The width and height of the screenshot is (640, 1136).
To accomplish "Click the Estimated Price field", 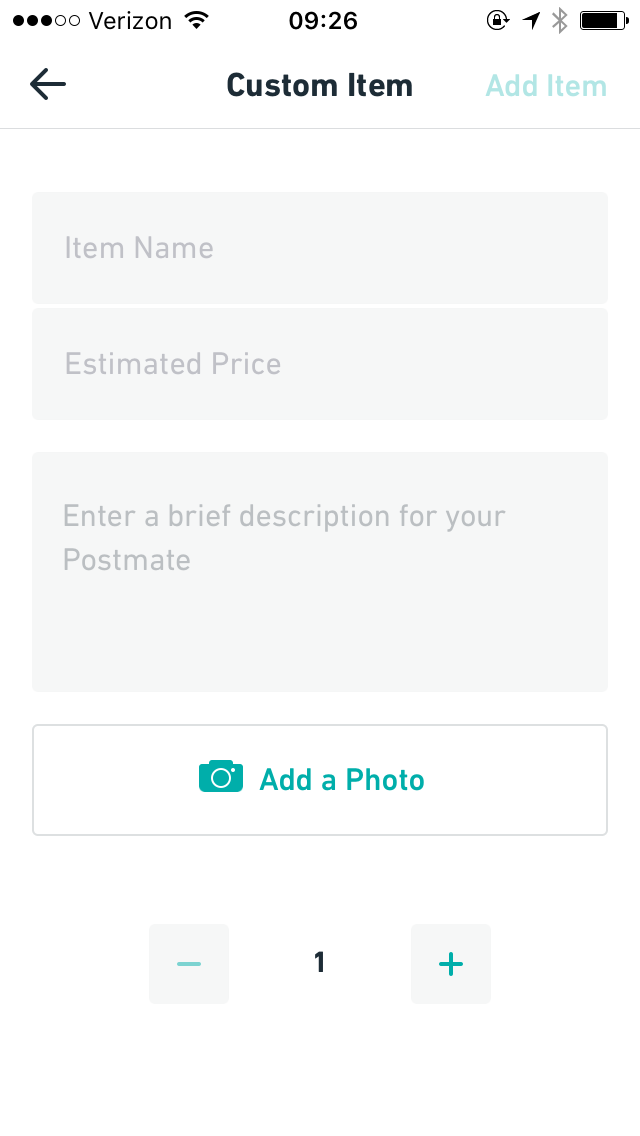I will pyautogui.click(x=320, y=364).
